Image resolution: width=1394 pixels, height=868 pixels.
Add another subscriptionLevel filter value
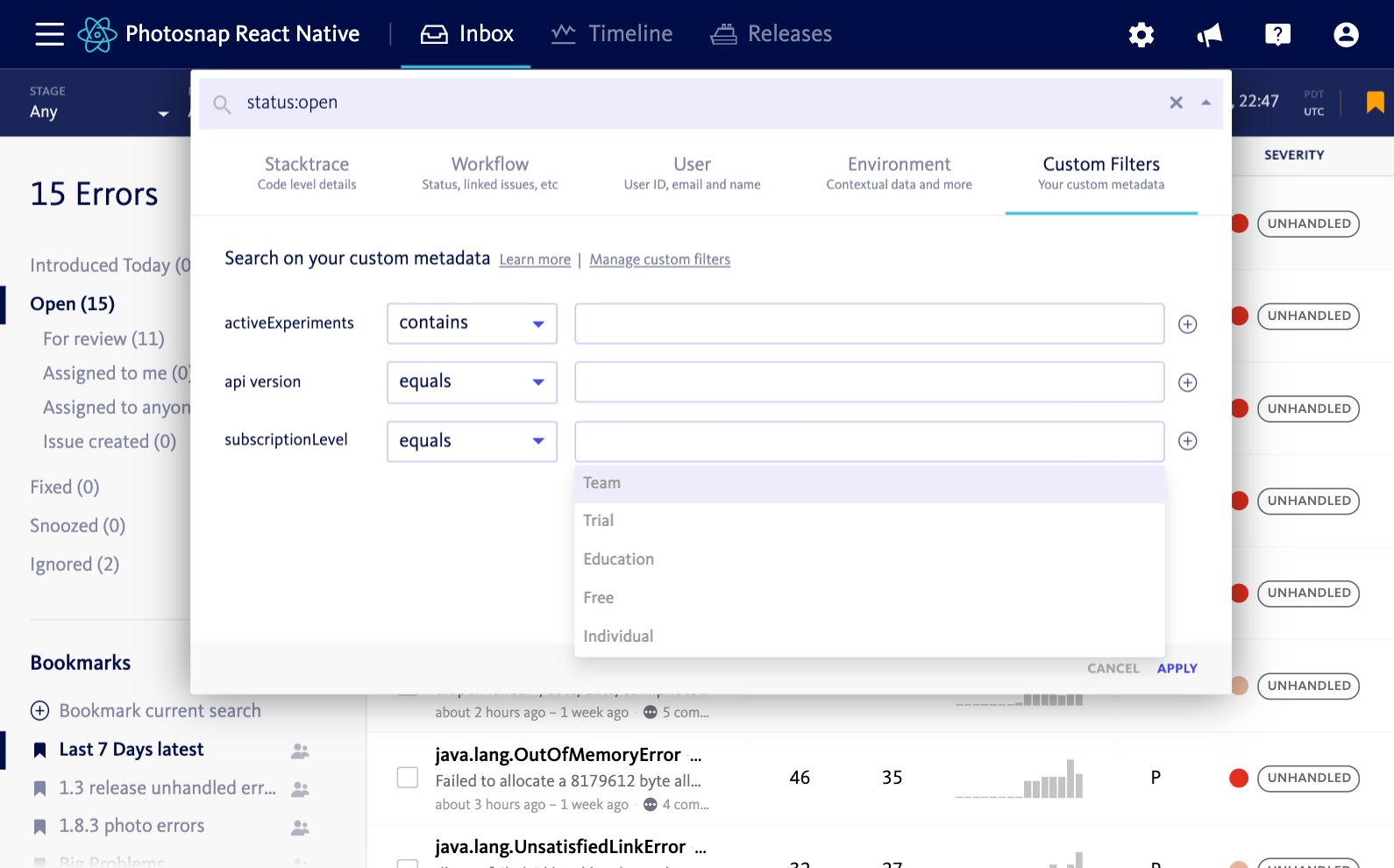(1187, 441)
